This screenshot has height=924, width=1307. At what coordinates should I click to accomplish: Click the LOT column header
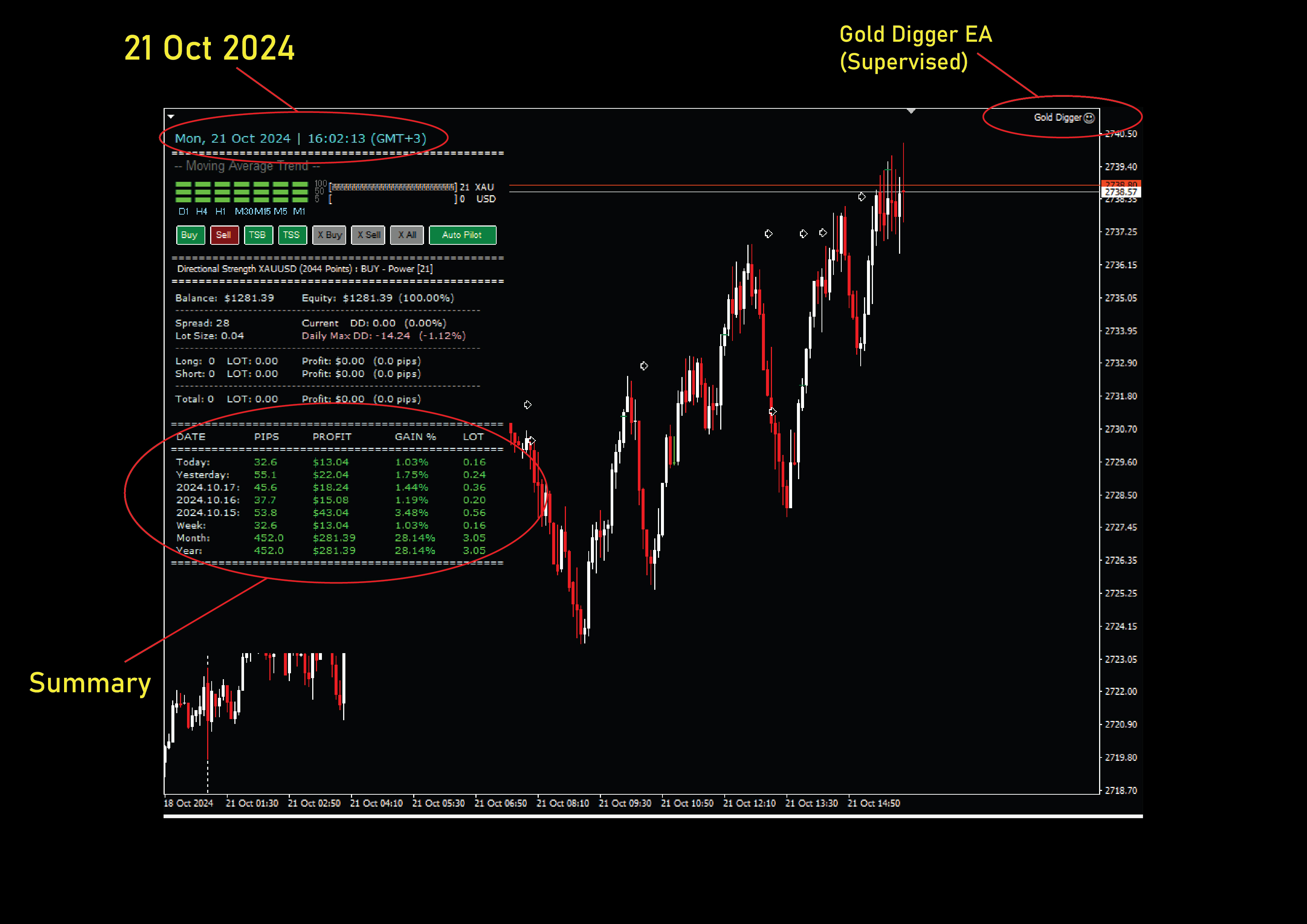click(x=473, y=437)
